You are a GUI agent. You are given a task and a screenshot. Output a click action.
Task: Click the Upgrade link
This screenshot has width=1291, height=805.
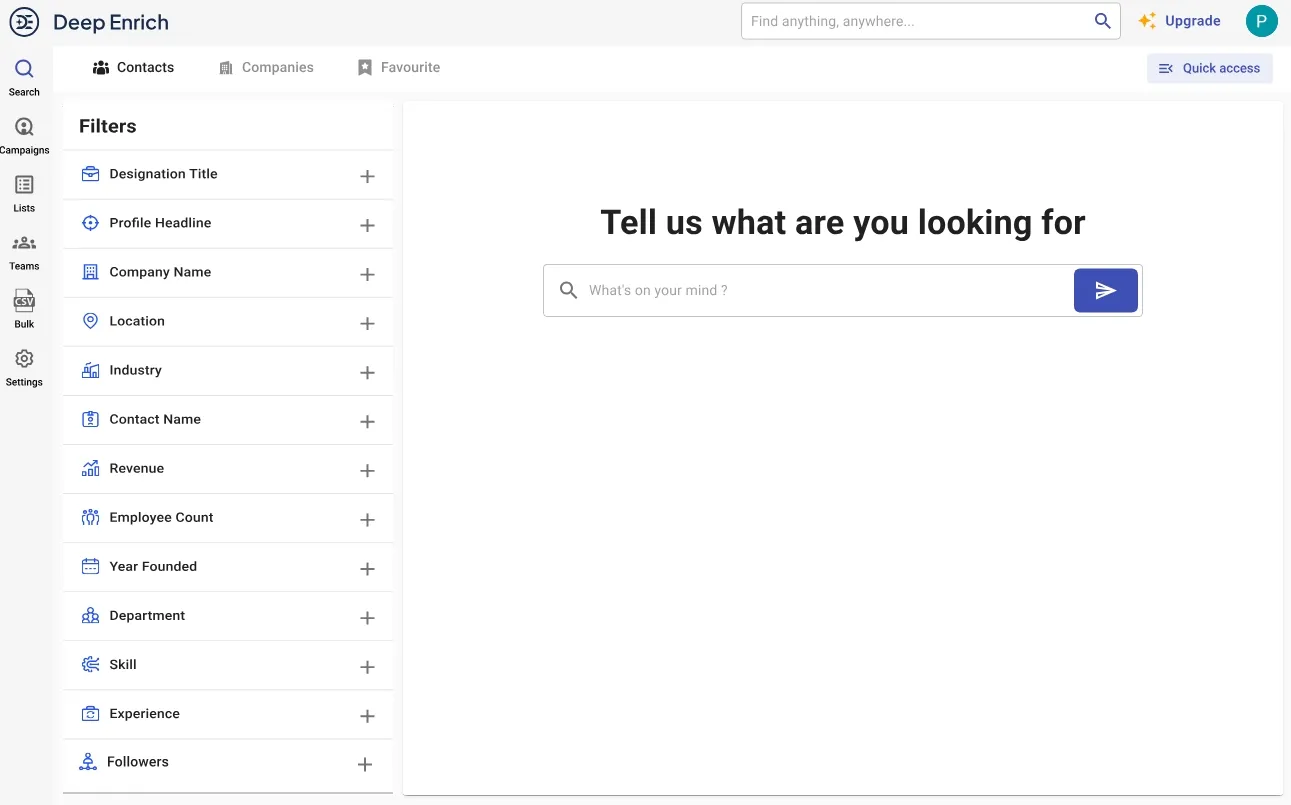[x=1180, y=21]
